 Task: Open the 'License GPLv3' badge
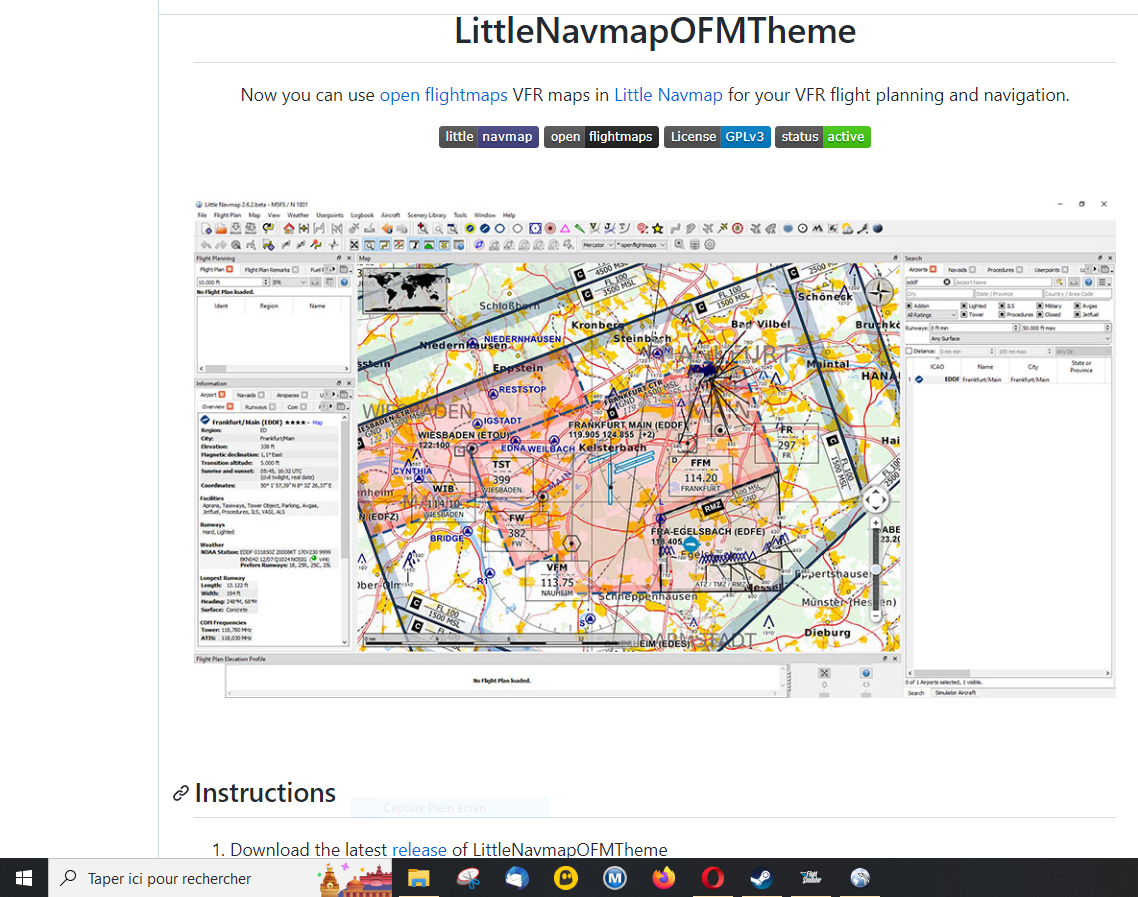click(716, 136)
